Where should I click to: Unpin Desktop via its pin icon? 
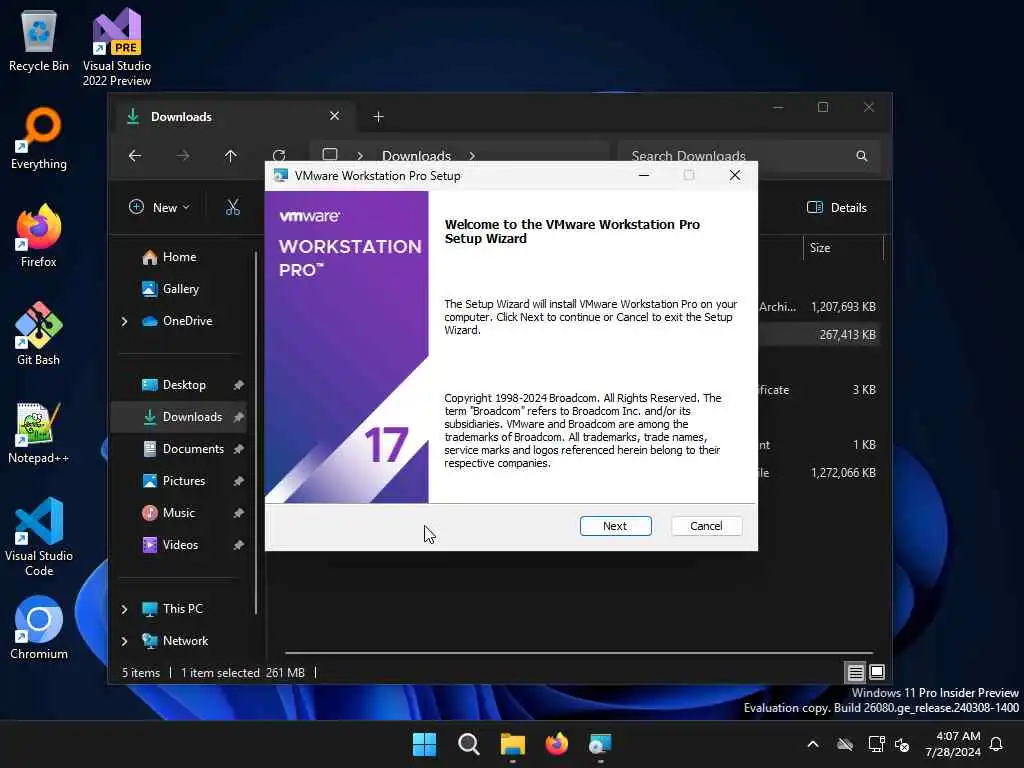pyautogui.click(x=238, y=385)
